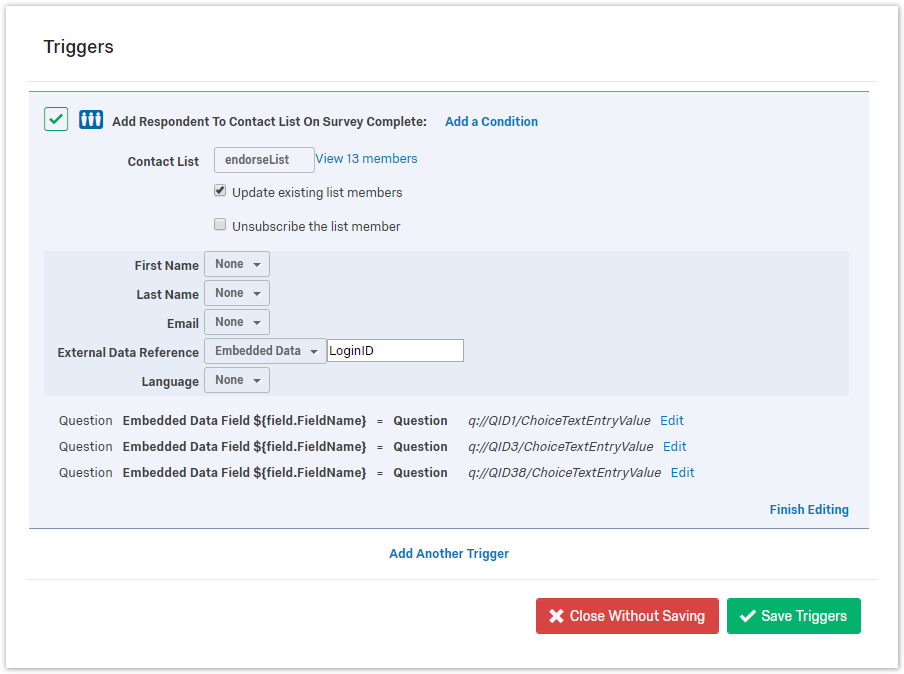The image size is (904, 674).
Task: Click Add Another Trigger link
Action: click(x=449, y=554)
